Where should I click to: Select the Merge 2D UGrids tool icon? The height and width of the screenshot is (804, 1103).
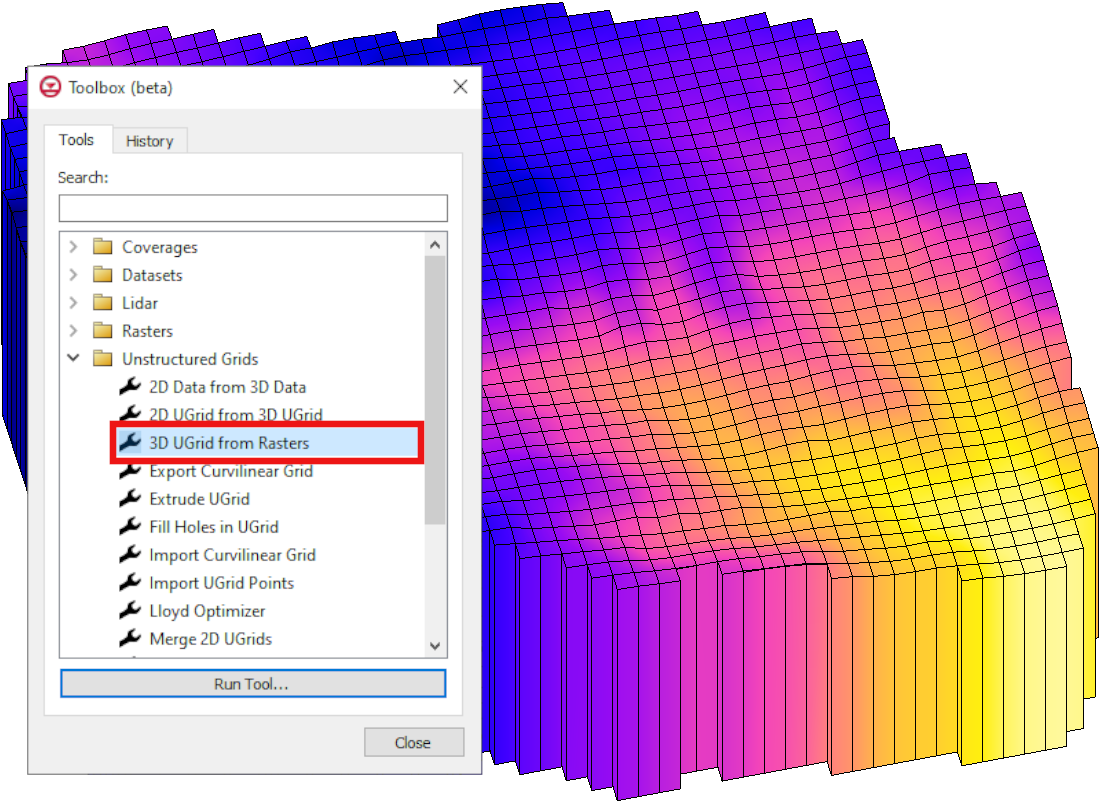pyautogui.click(x=128, y=639)
